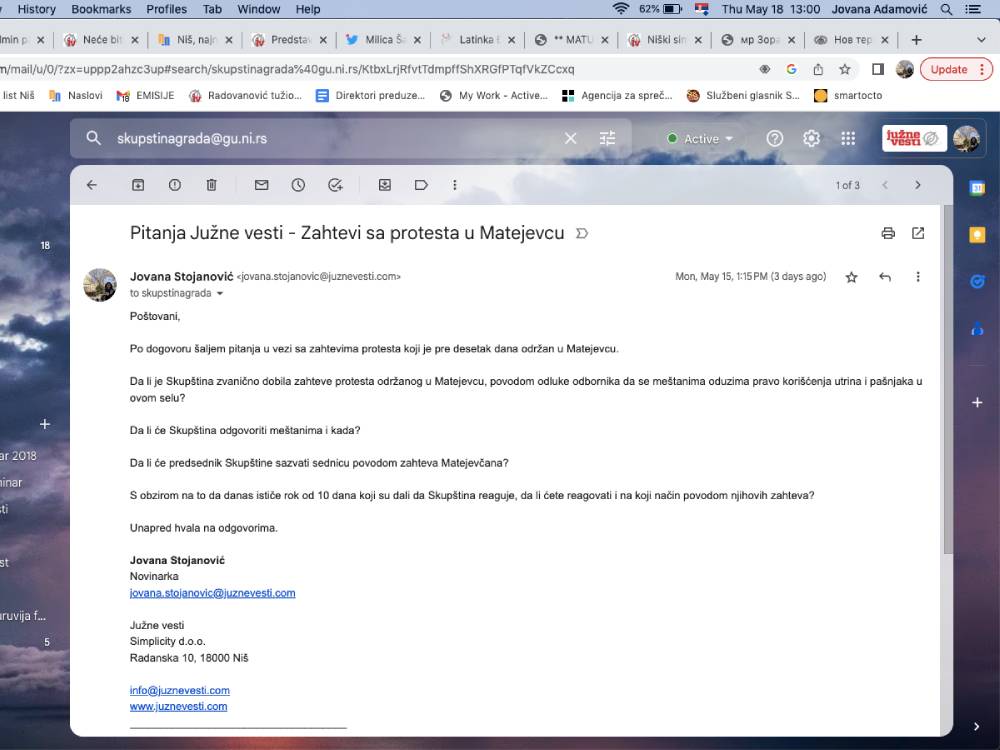Mark the email as unread
Viewport: 1000px width, 750px height.
[x=261, y=185]
